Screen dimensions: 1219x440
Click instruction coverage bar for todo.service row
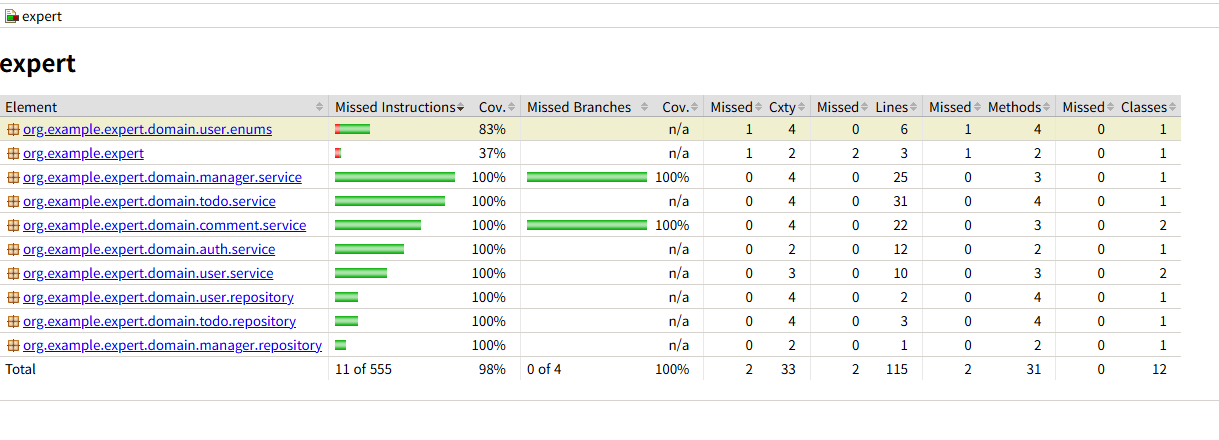pyautogui.click(x=390, y=201)
